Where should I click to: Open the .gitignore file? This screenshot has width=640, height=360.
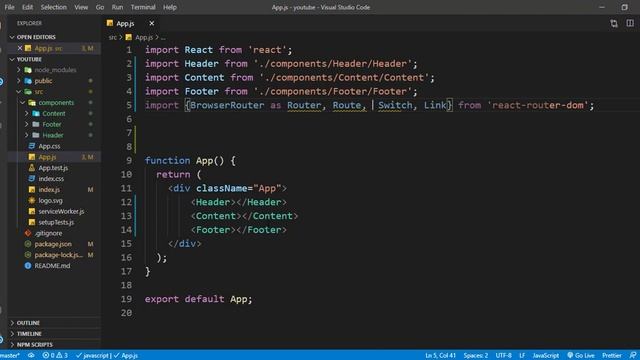point(48,233)
